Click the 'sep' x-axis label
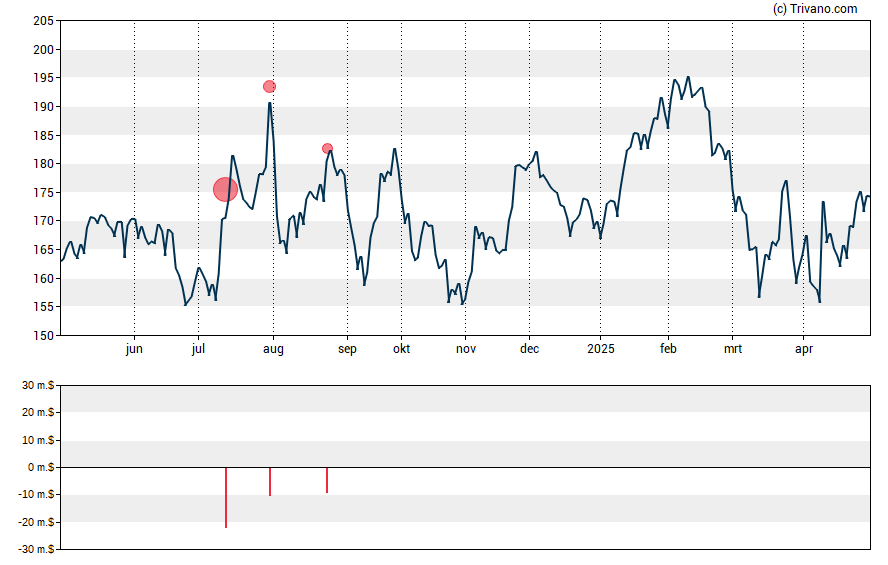The width and height of the screenshot is (888, 565). (x=348, y=349)
